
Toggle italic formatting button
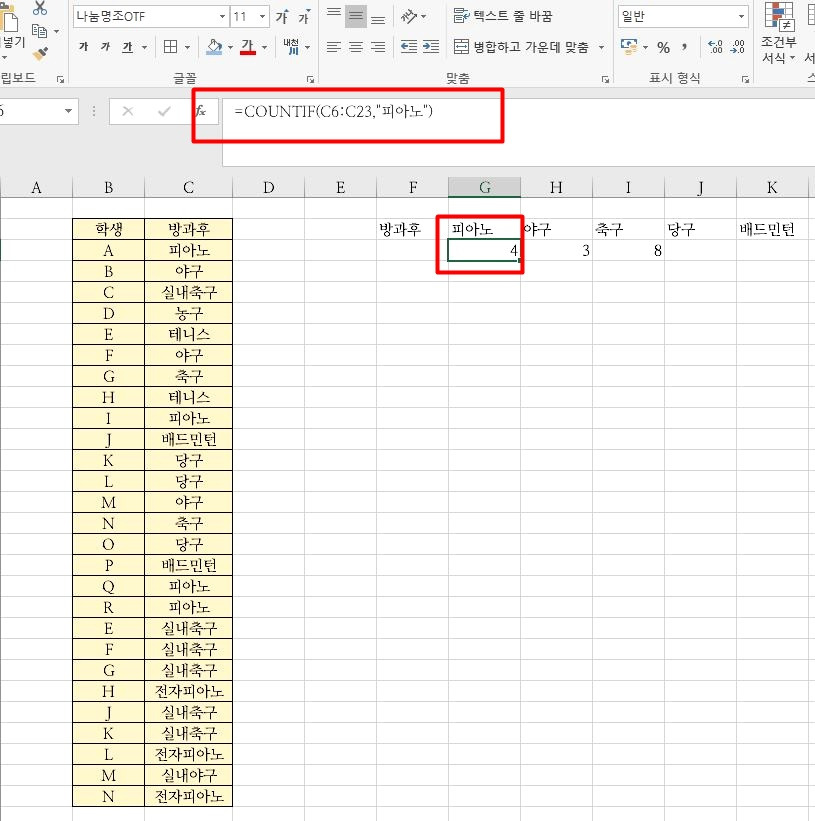[x=106, y=47]
